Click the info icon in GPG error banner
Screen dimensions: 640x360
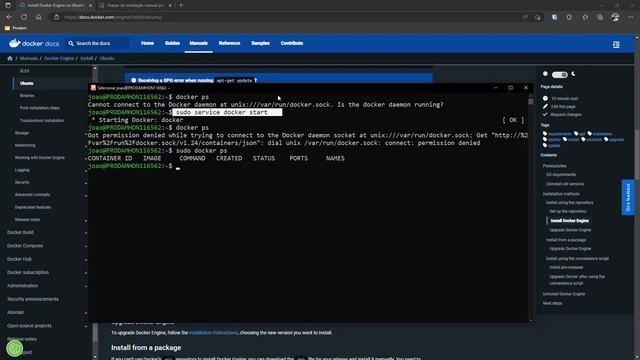click(133, 80)
